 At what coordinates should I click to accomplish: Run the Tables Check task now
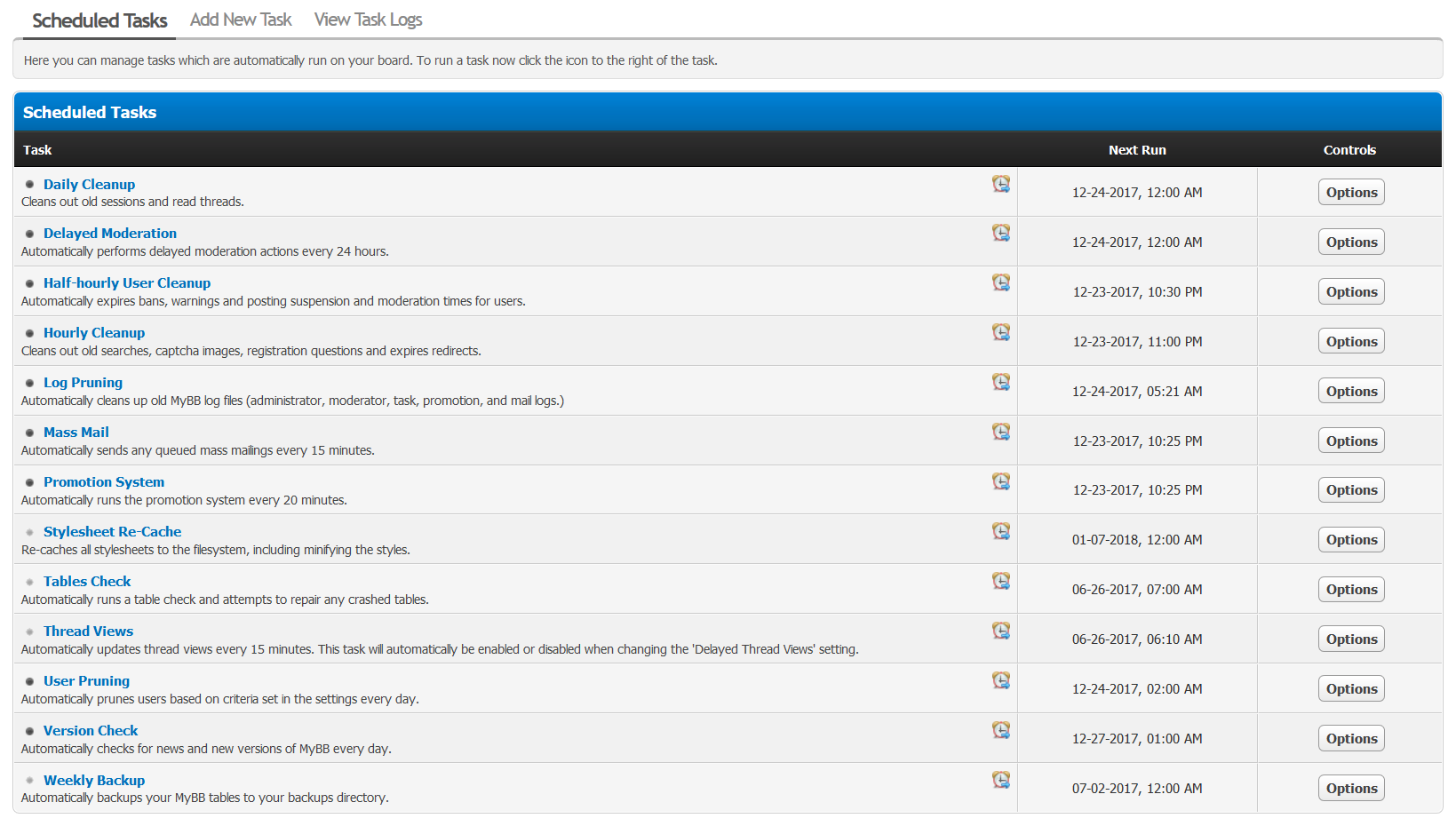pyautogui.click(x=1001, y=581)
